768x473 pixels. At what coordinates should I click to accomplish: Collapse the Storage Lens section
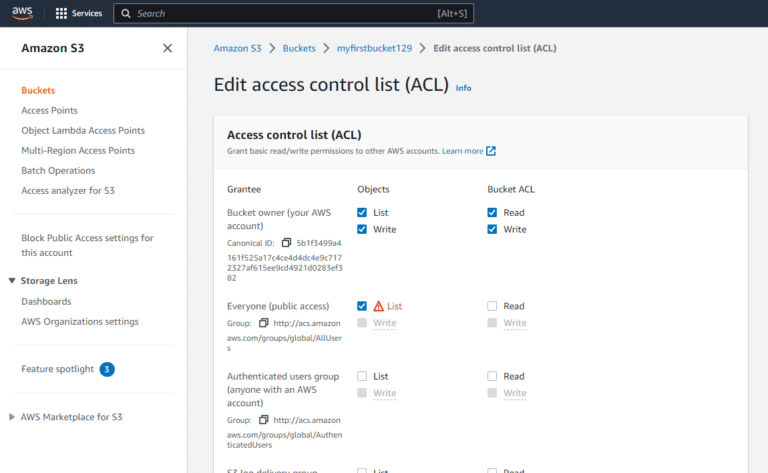click(12, 281)
